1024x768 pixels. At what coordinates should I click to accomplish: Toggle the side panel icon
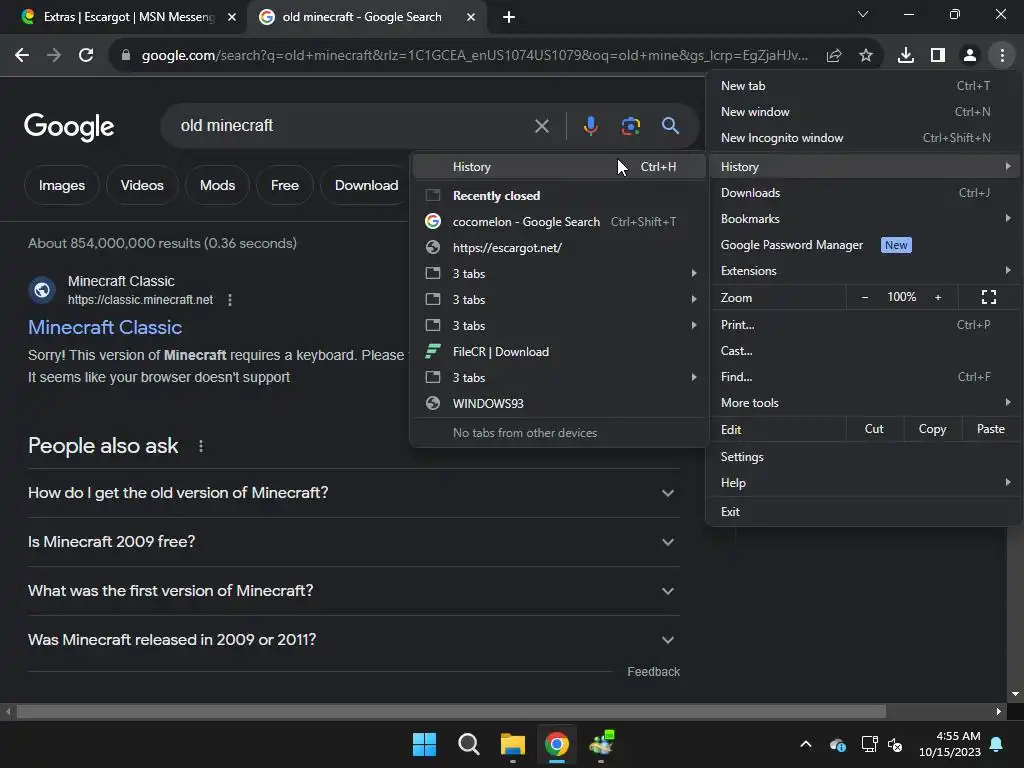pyautogui.click(x=938, y=56)
